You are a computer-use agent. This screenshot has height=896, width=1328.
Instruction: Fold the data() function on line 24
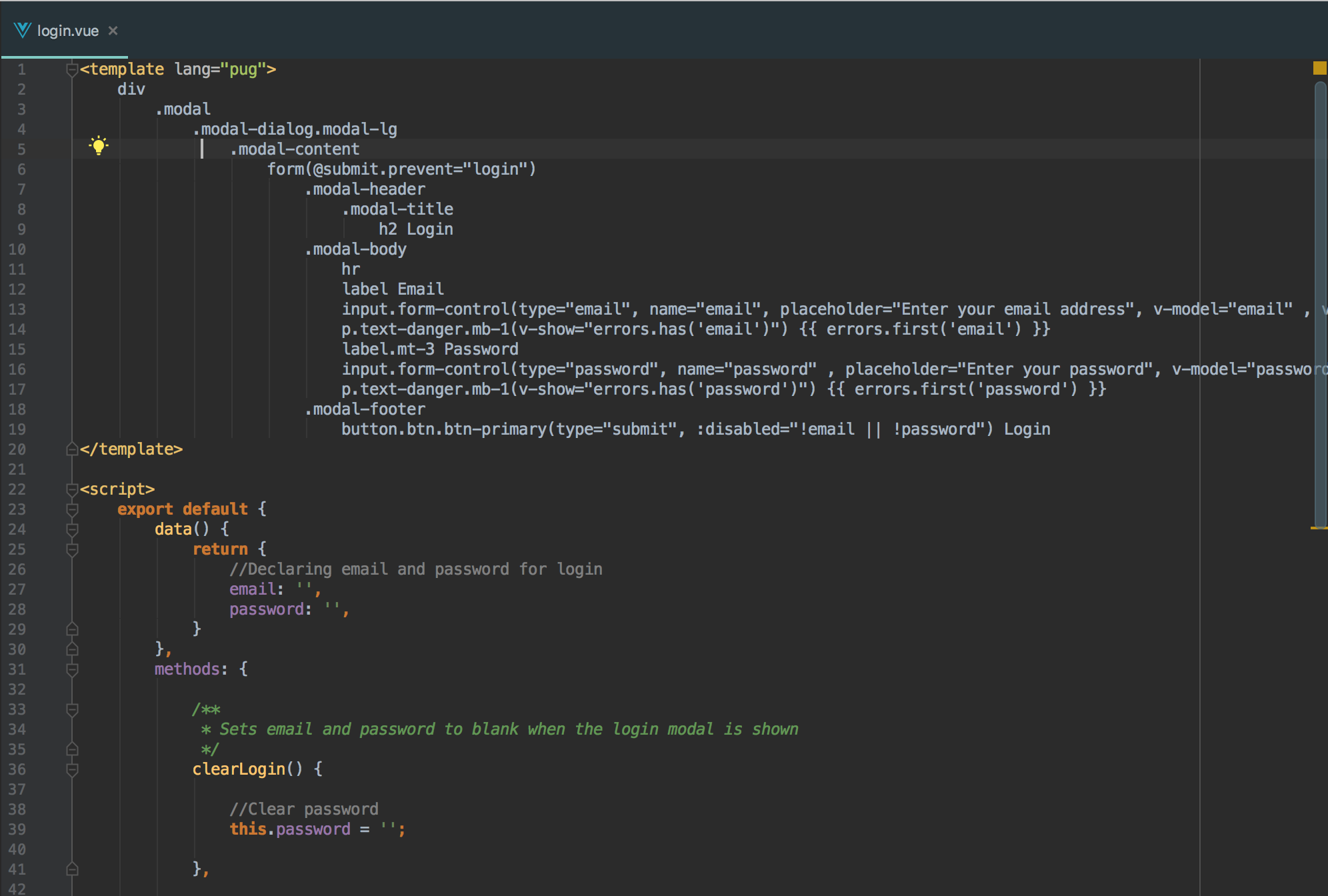(72, 529)
